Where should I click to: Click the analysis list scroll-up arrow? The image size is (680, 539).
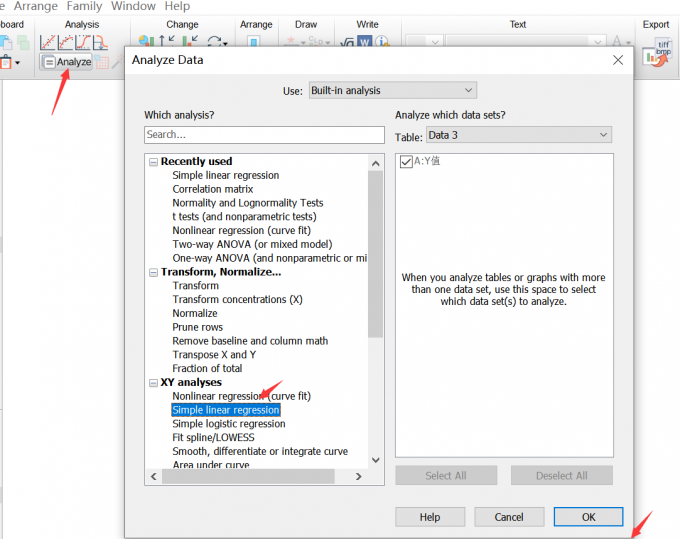tap(376, 163)
